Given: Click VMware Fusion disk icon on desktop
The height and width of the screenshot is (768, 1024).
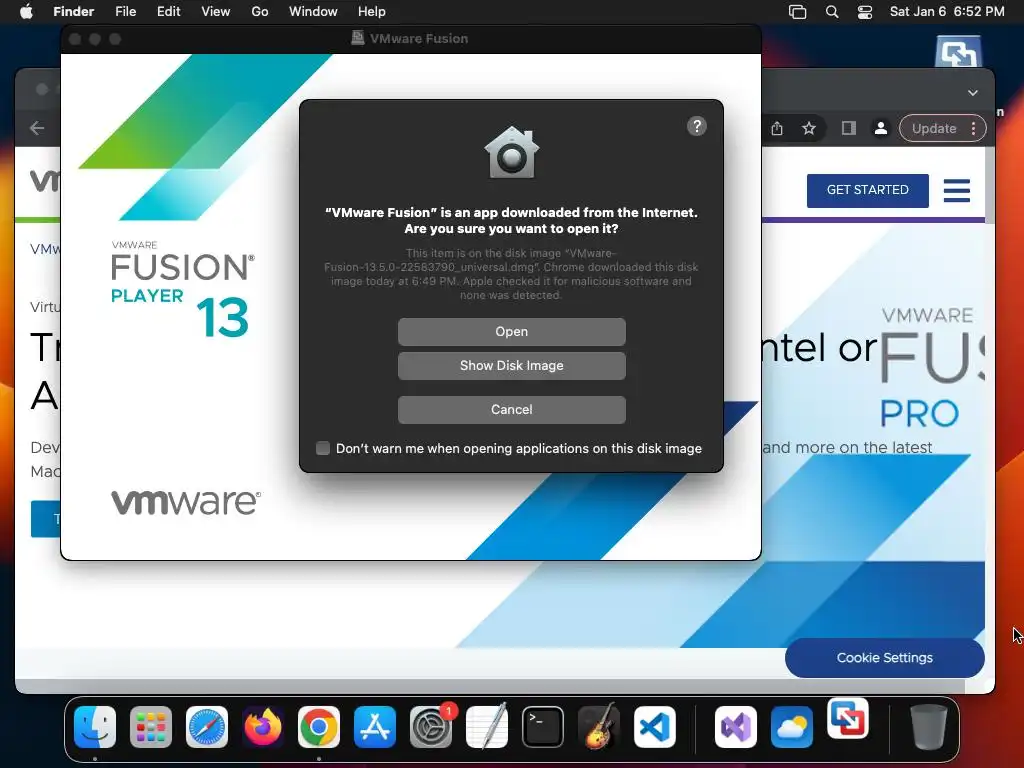Looking at the screenshot, I should tap(958, 52).
